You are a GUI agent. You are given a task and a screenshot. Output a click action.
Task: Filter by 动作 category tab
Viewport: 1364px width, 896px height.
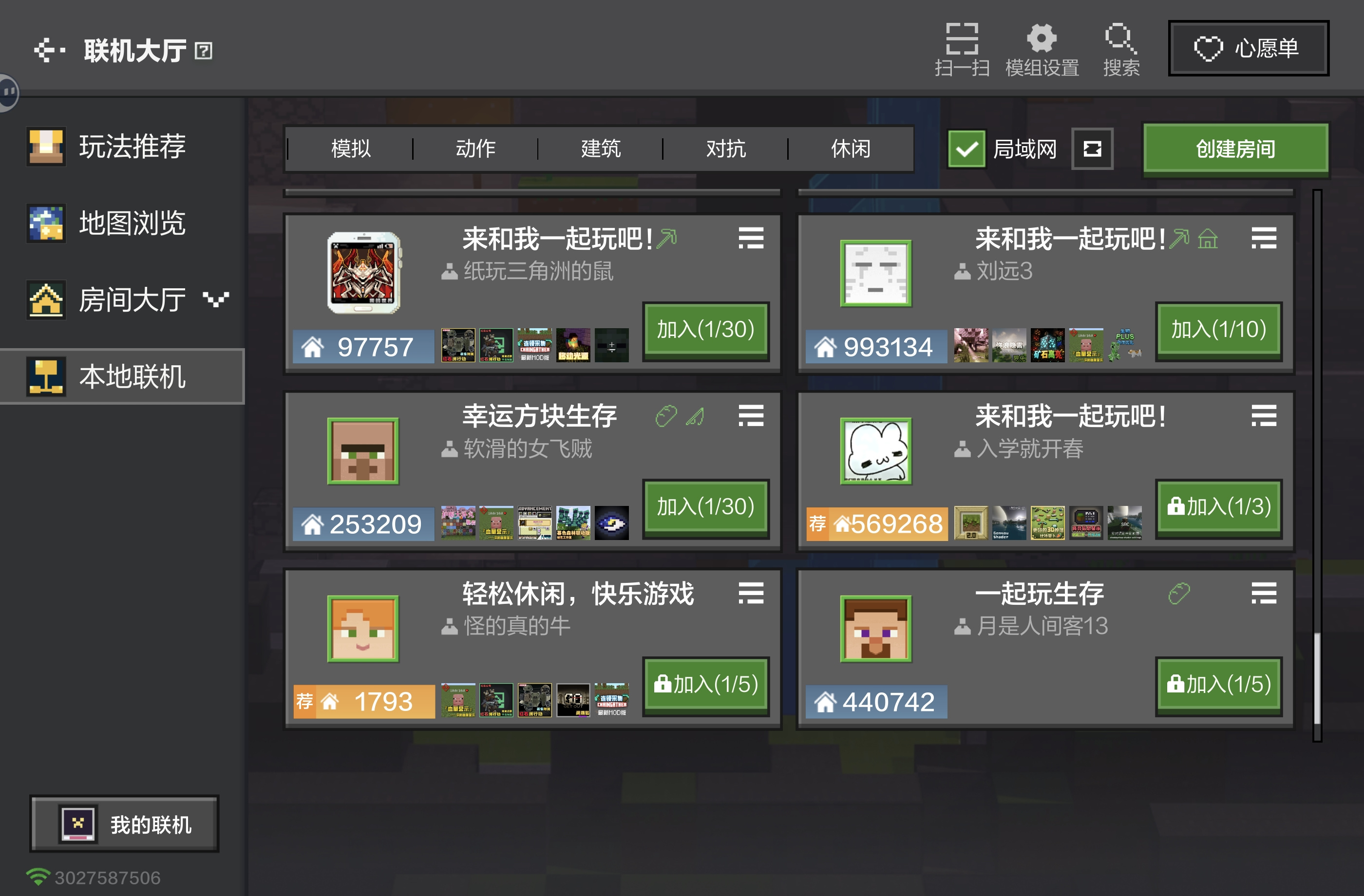point(475,149)
